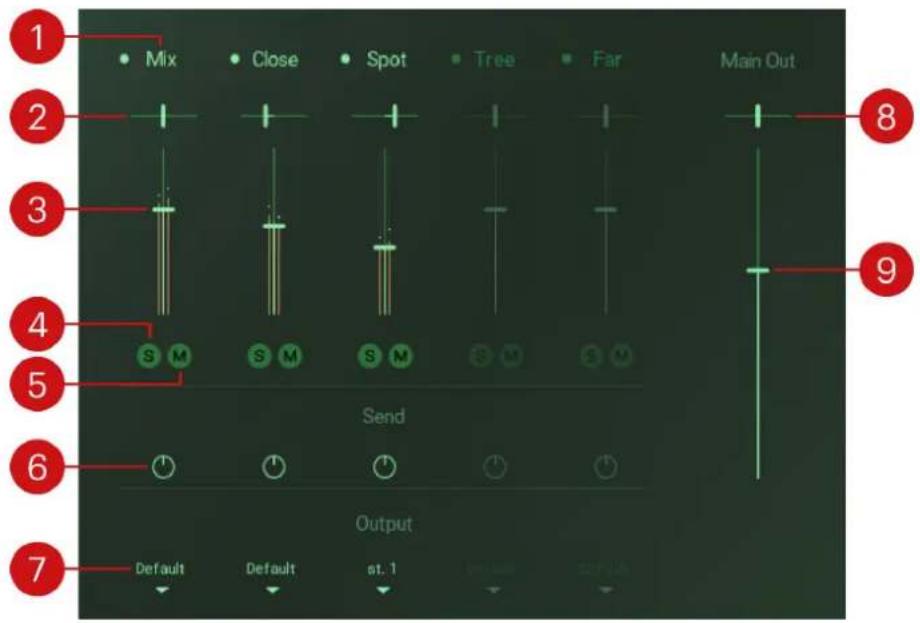Click the Tree channel label
Image resolution: width=920 pixels, height=623 pixels.
tap(495, 59)
